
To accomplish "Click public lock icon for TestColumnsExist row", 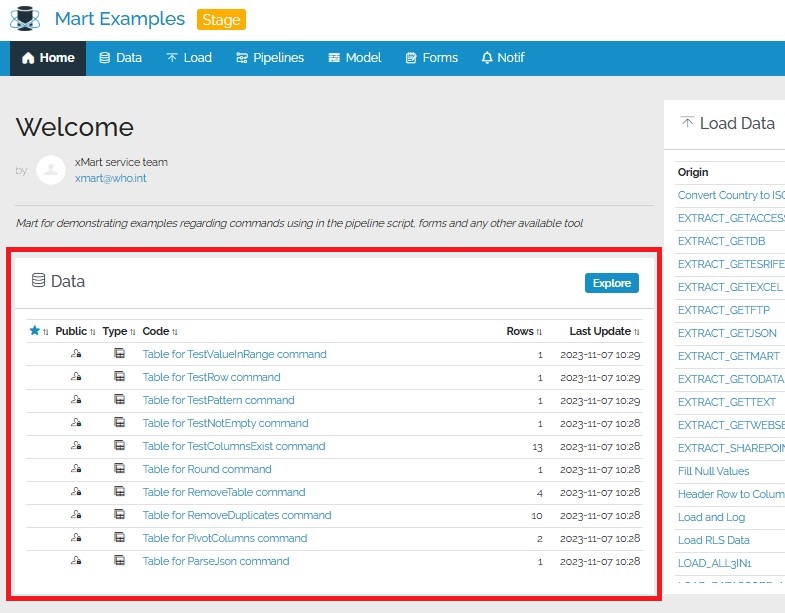I will tap(76, 446).
